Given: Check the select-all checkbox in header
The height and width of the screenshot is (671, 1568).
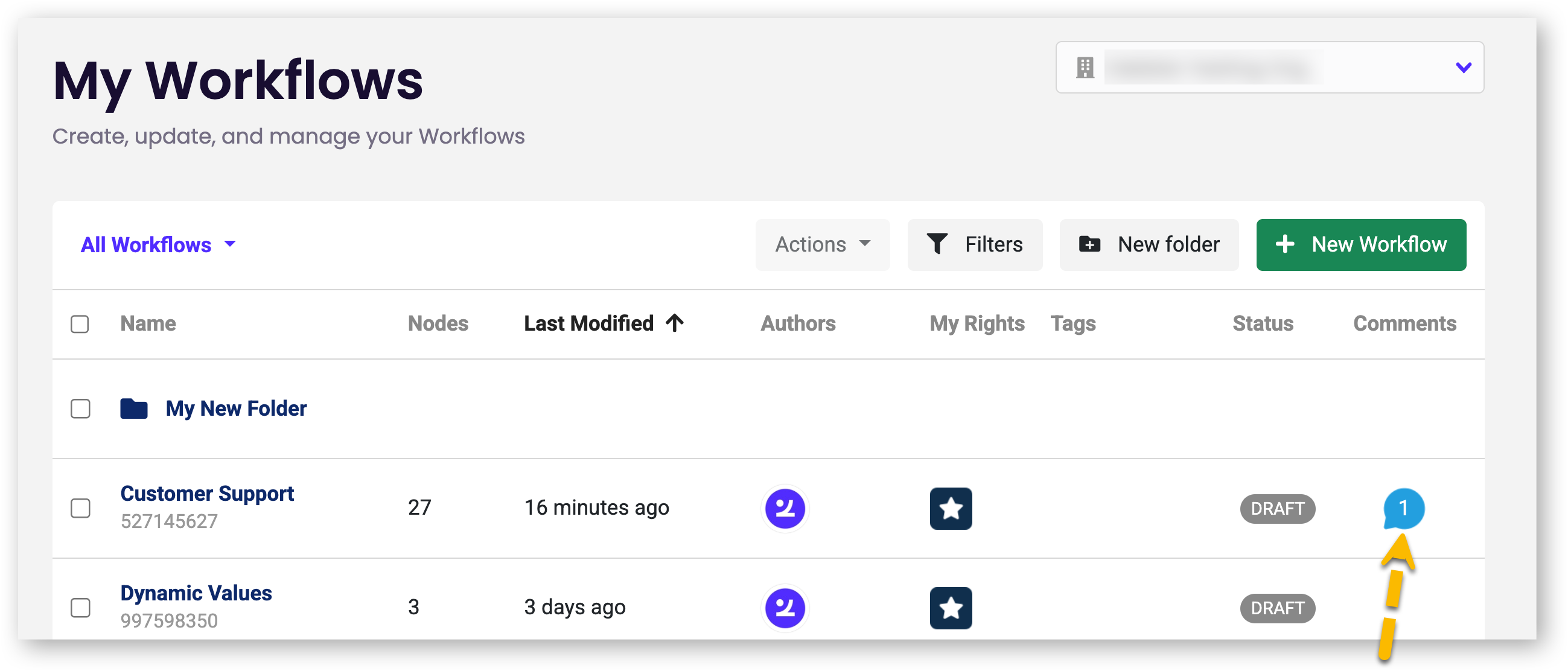Looking at the screenshot, I should (x=80, y=323).
